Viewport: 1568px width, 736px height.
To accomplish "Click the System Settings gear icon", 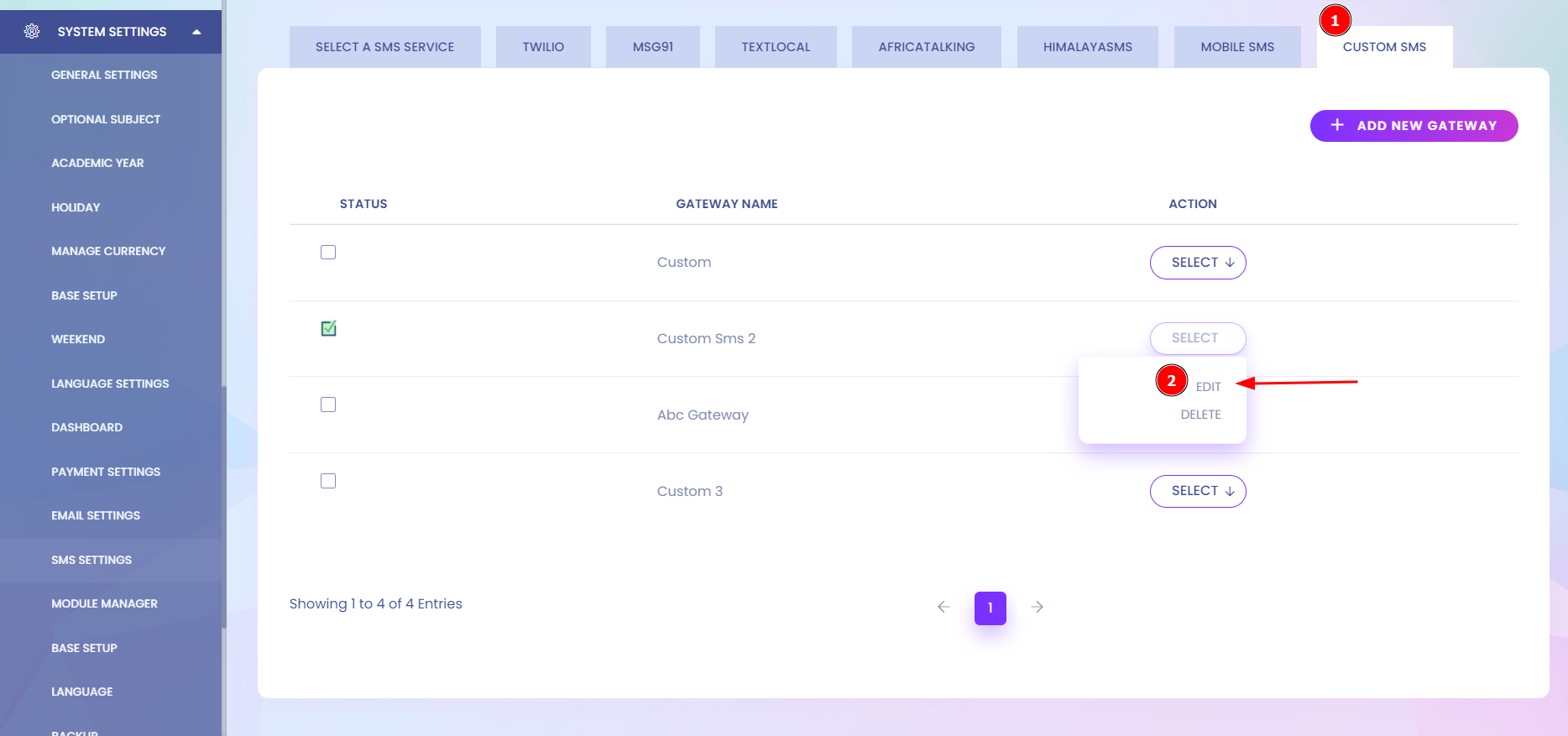I will 32,32.
